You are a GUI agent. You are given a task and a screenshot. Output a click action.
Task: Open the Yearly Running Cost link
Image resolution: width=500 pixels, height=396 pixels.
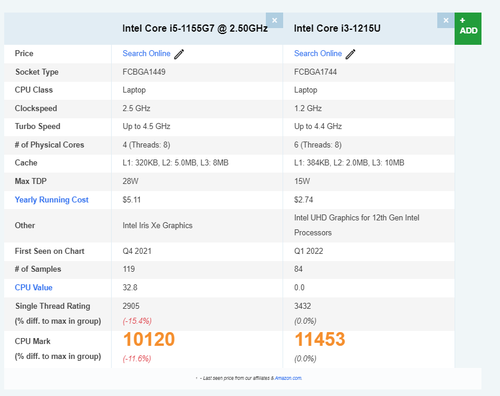52,200
